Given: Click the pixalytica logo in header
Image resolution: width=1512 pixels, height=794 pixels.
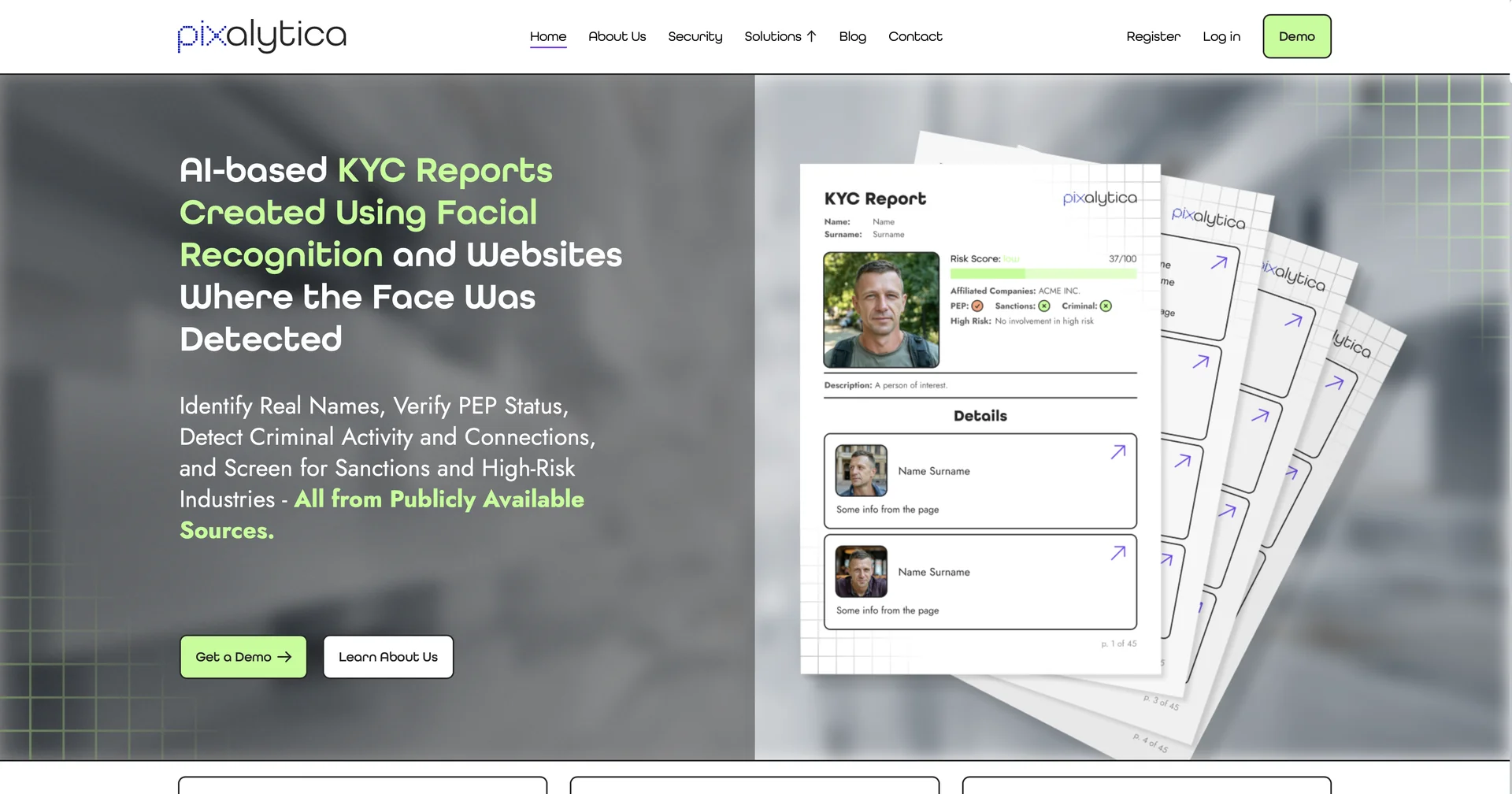Looking at the screenshot, I should tap(262, 35).
